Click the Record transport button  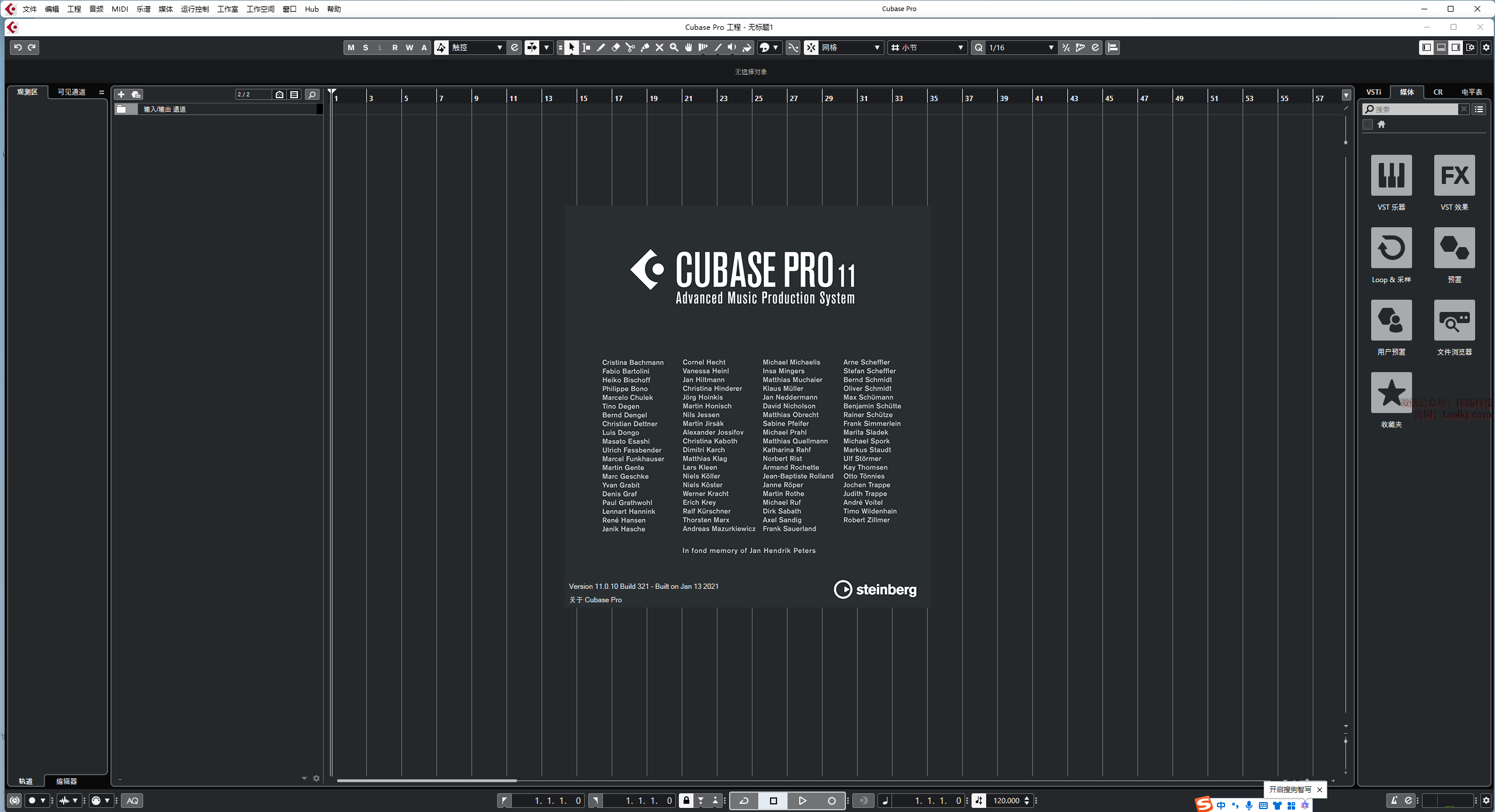point(831,800)
